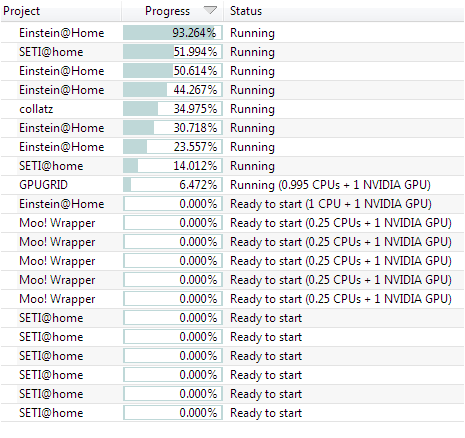Select the Einstein@Home task at 93.264%
Screen dimensions: 465x438
coord(232,33)
